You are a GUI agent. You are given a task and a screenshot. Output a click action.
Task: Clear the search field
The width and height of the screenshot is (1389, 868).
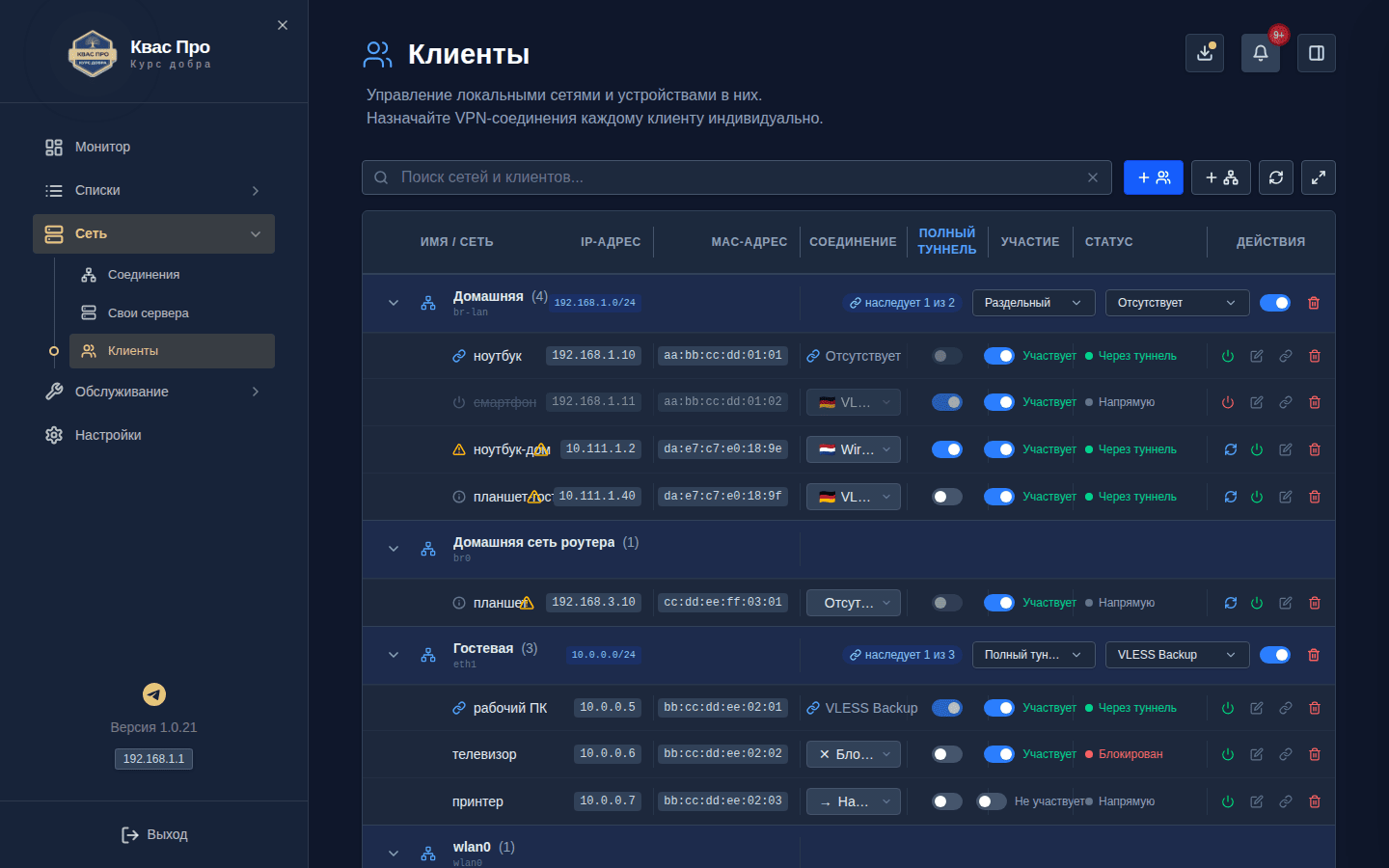(1093, 177)
